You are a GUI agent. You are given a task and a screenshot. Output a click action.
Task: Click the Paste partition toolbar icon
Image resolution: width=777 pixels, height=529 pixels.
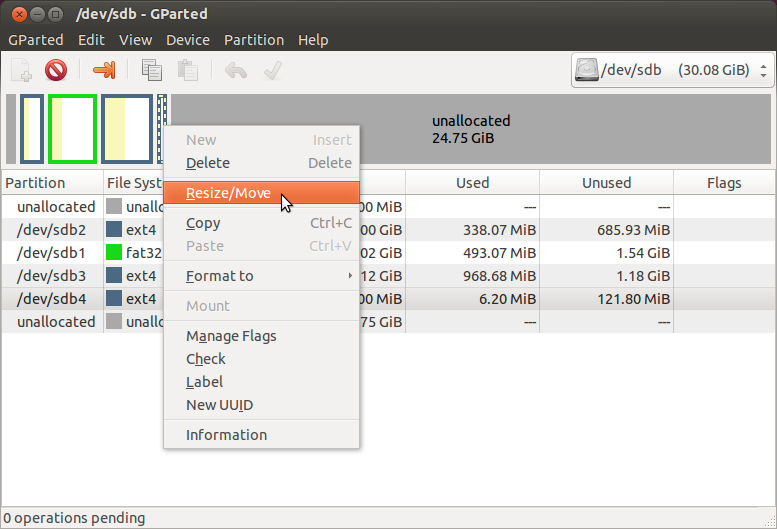tap(188, 70)
